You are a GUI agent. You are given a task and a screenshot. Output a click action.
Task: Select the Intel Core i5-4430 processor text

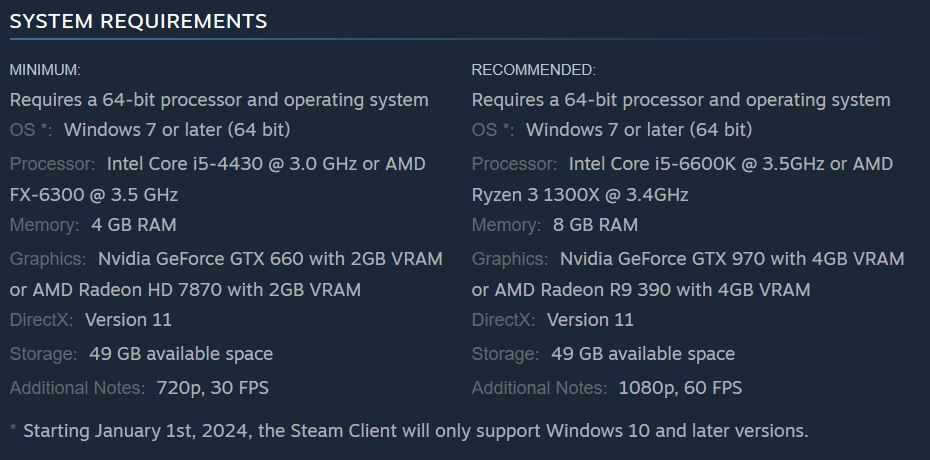click(184, 164)
